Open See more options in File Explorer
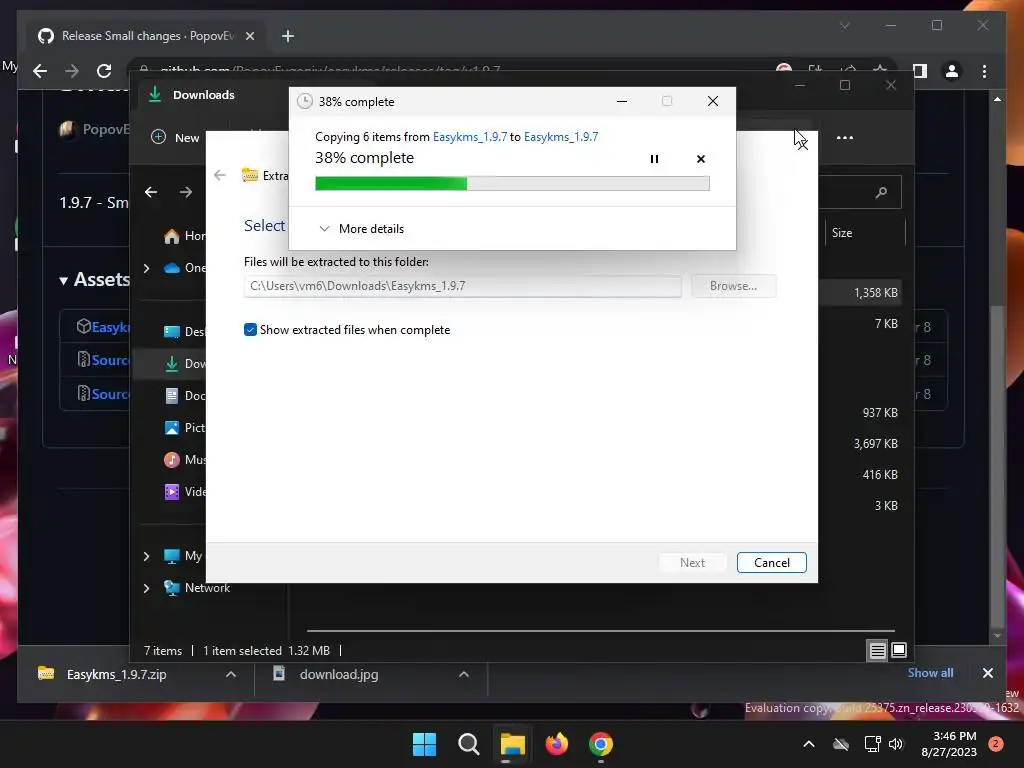 click(844, 137)
